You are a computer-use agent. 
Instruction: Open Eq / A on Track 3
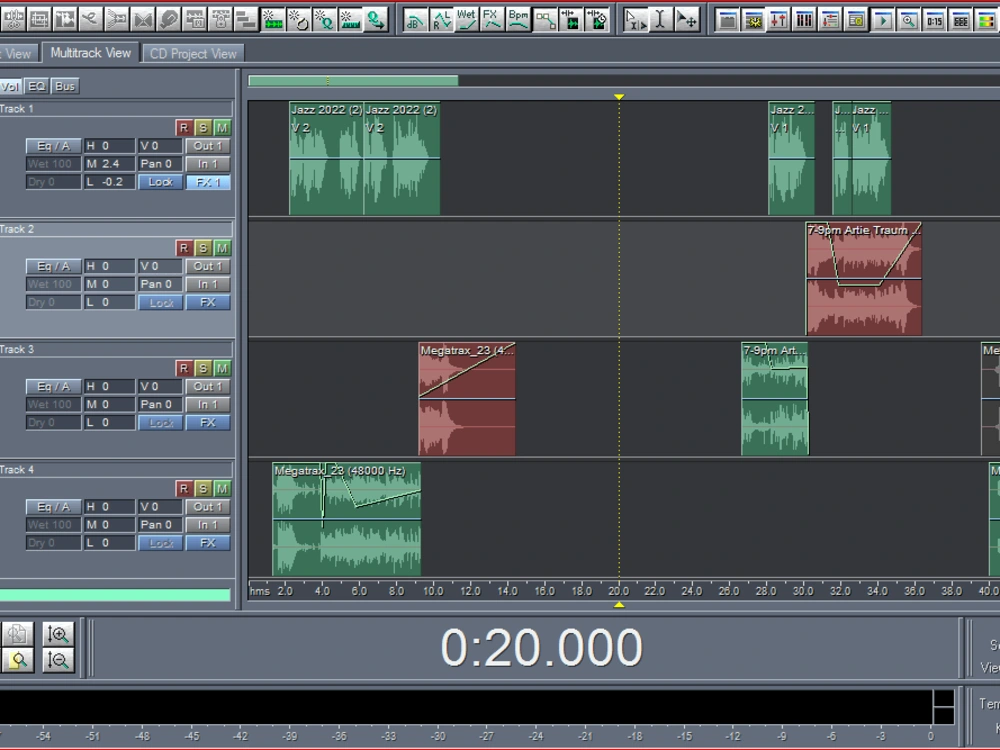tap(54, 386)
